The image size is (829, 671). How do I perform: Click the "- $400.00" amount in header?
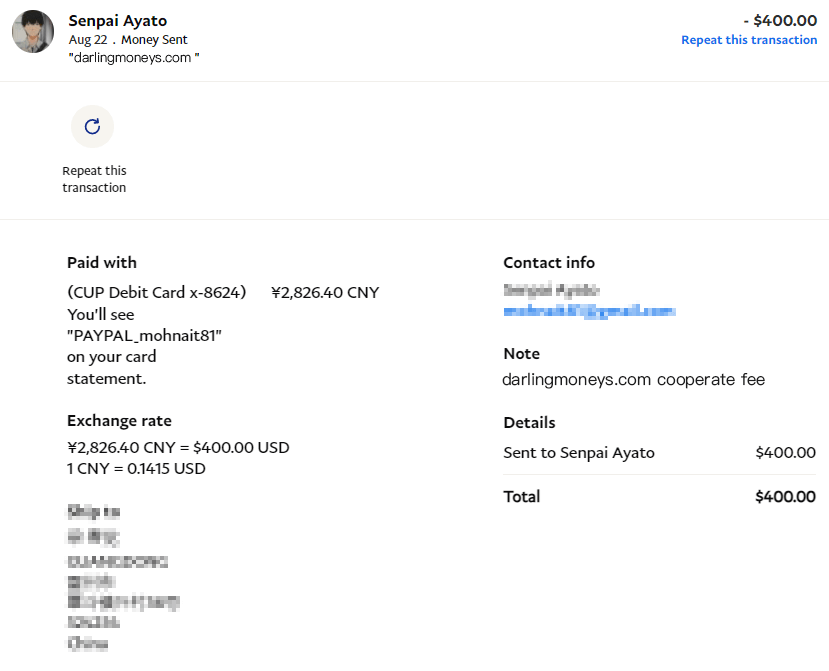point(780,20)
